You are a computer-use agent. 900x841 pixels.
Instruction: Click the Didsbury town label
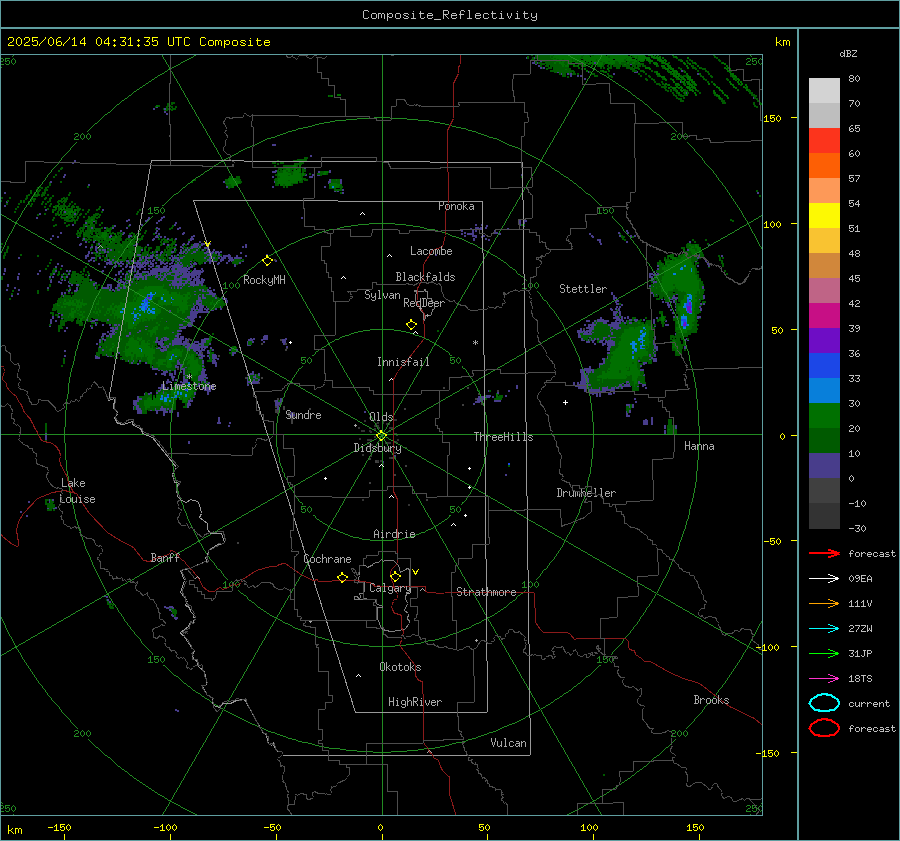[x=377, y=448]
